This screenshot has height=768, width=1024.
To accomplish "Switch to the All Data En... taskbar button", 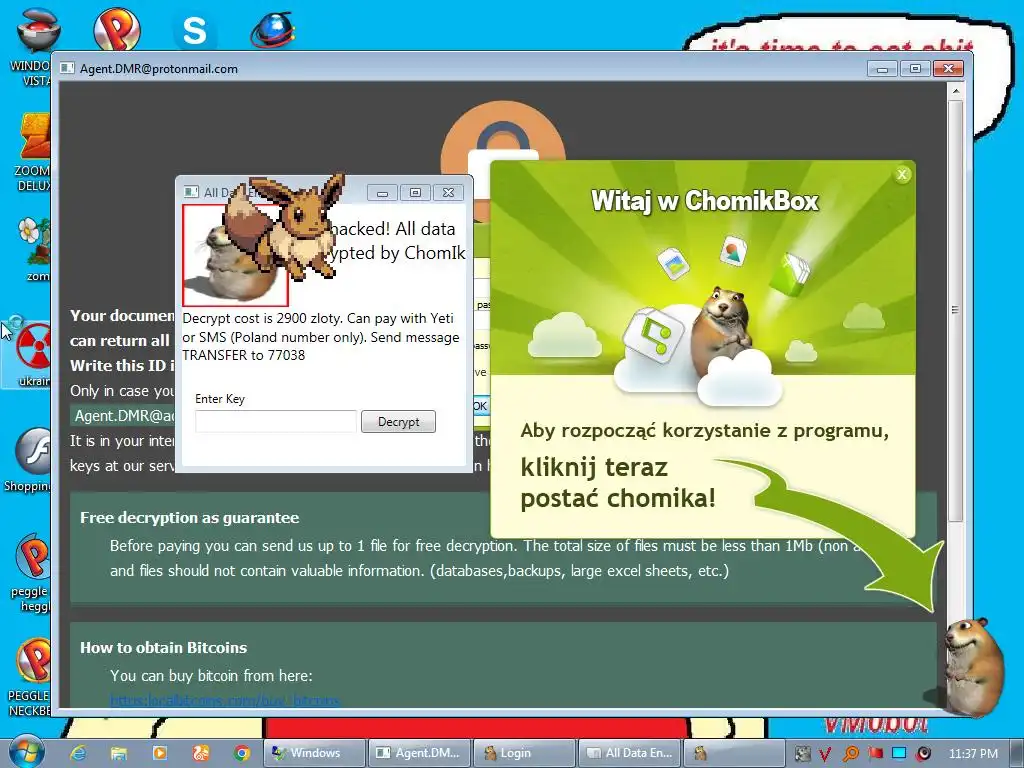I will 628,753.
